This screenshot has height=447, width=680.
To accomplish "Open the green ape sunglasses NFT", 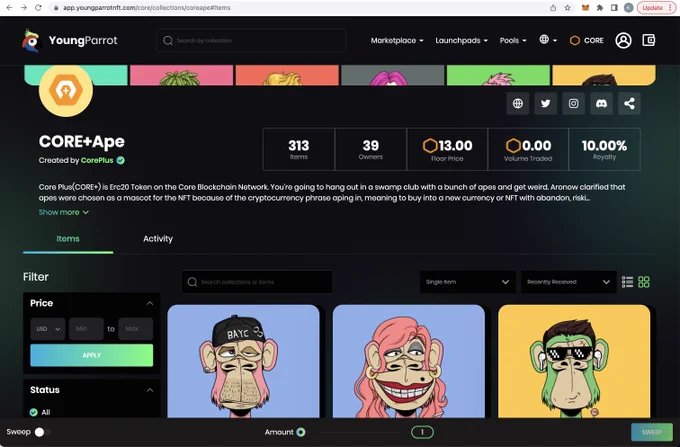I will pos(574,361).
